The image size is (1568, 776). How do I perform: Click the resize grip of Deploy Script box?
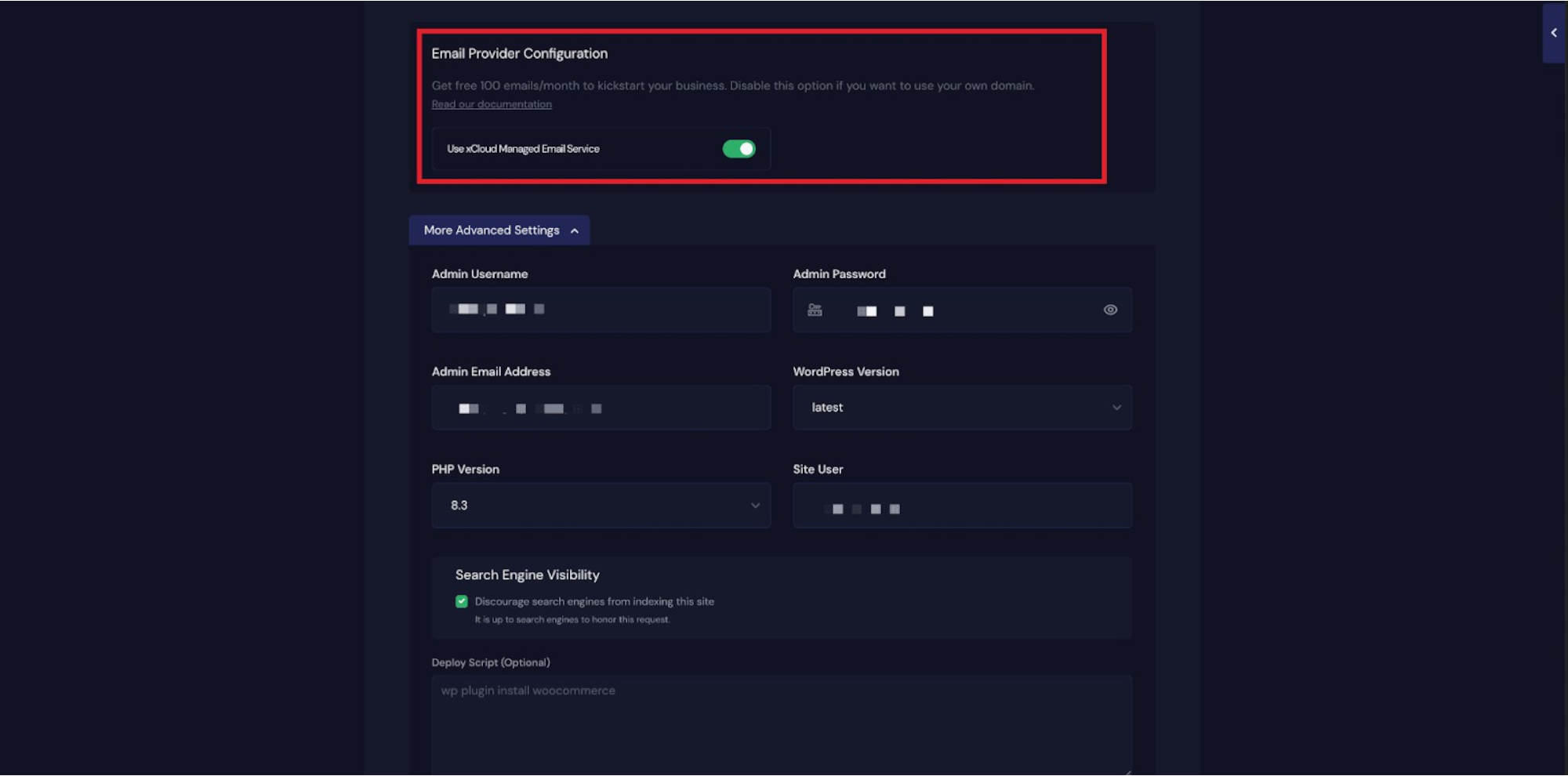coord(1127,771)
